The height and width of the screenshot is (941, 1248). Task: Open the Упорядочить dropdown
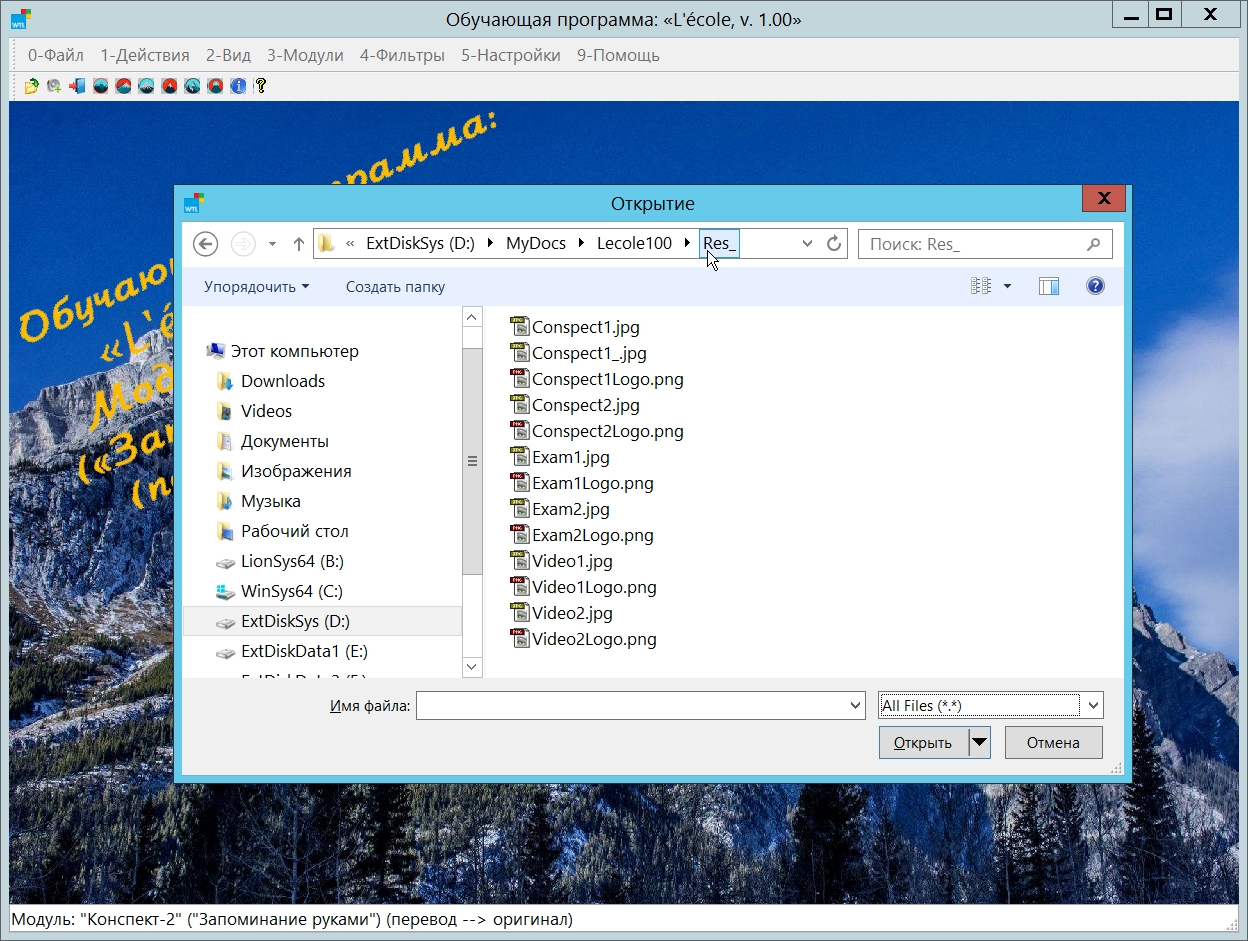256,287
